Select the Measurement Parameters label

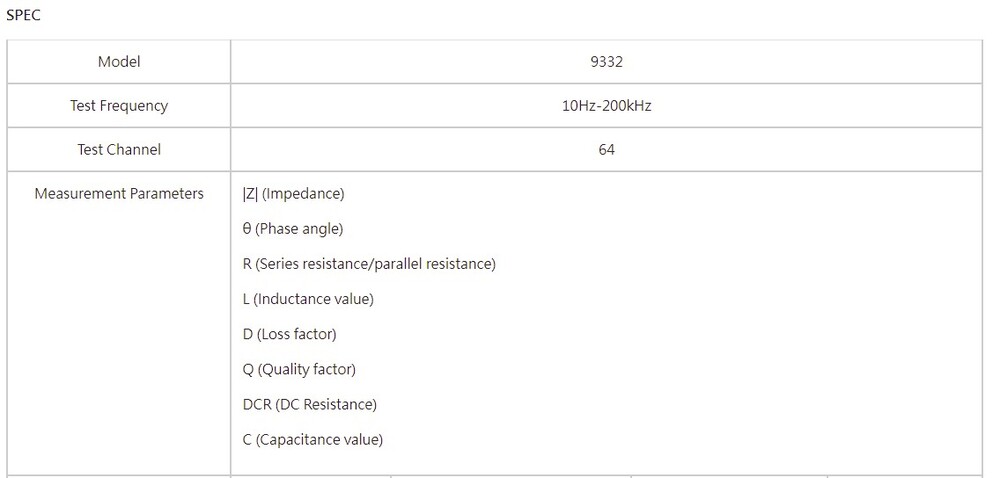119,194
